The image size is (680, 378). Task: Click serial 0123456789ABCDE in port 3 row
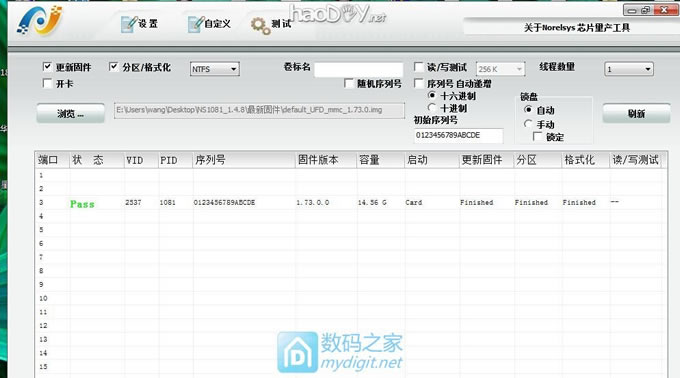(x=224, y=202)
